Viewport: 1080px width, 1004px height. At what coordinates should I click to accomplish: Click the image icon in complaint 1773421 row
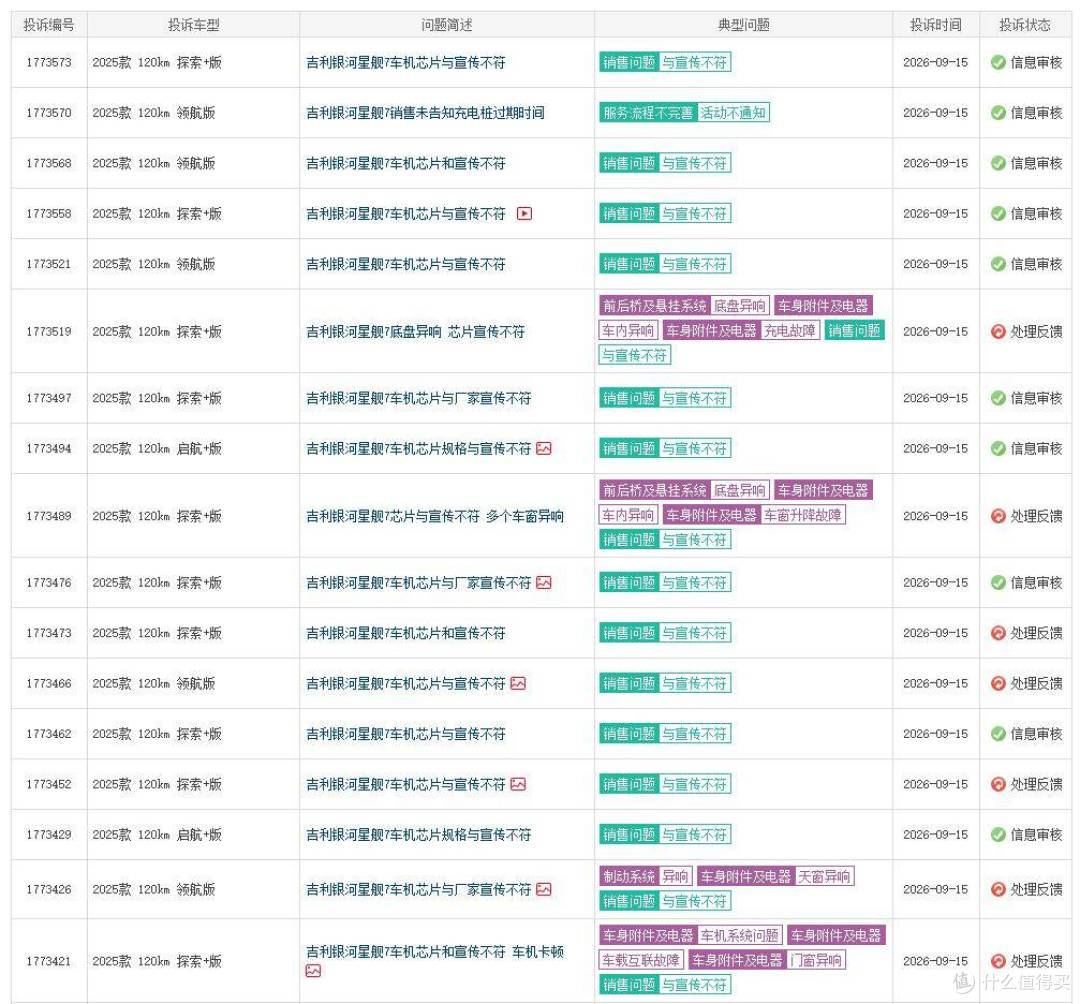[x=313, y=971]
